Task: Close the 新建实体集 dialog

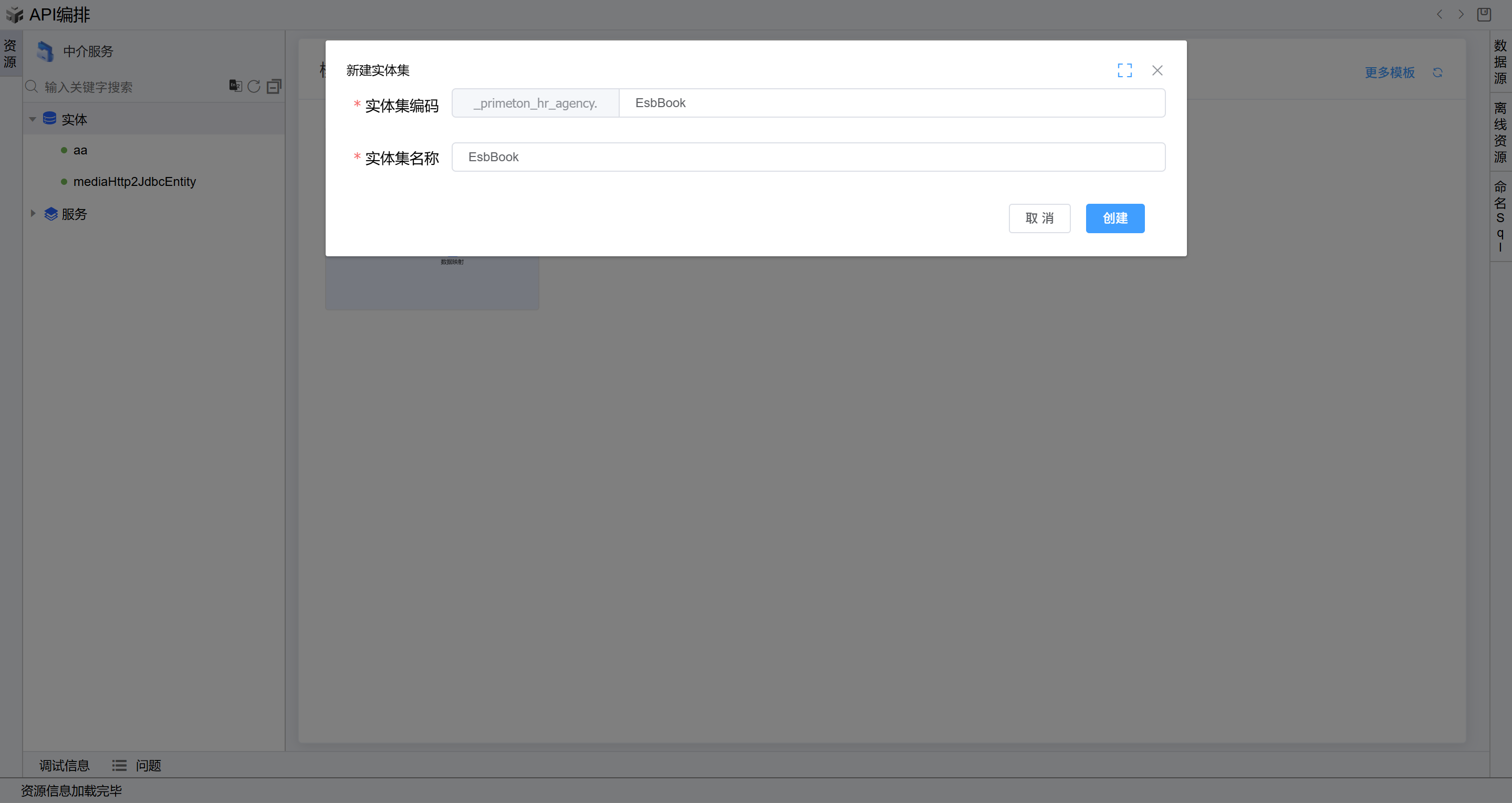Action: coord(1157,70)
